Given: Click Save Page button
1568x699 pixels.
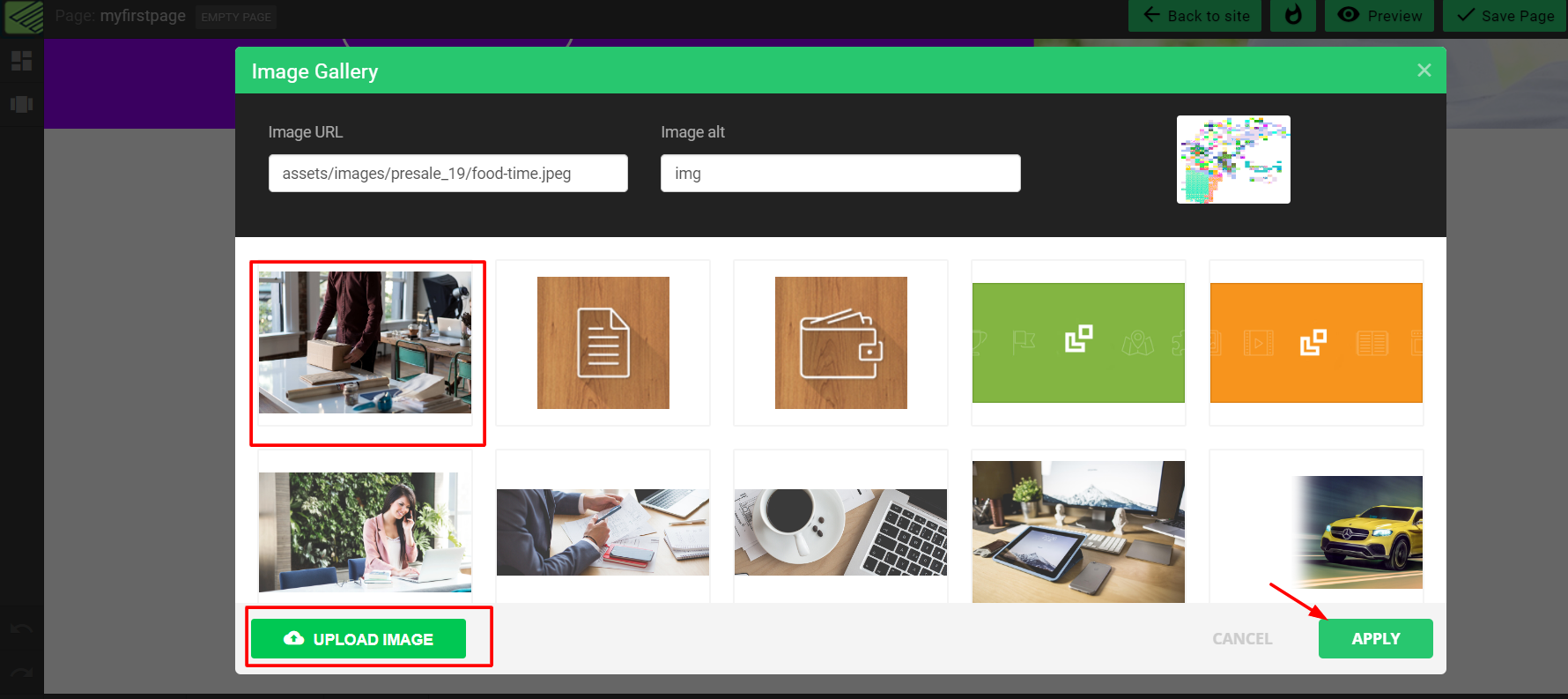Looking at the screenshot, I should tap(1505, 16).
